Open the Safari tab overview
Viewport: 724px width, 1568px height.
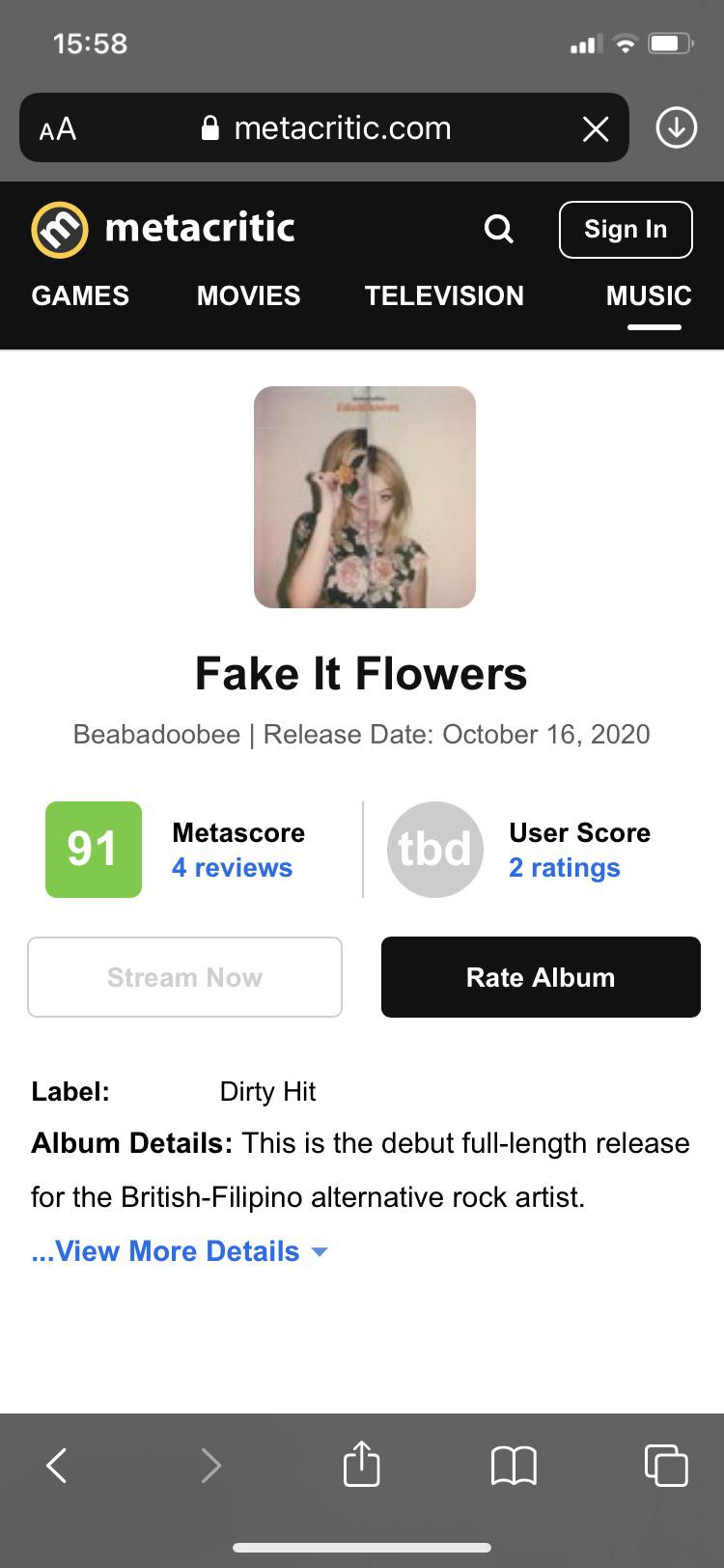666,1464
